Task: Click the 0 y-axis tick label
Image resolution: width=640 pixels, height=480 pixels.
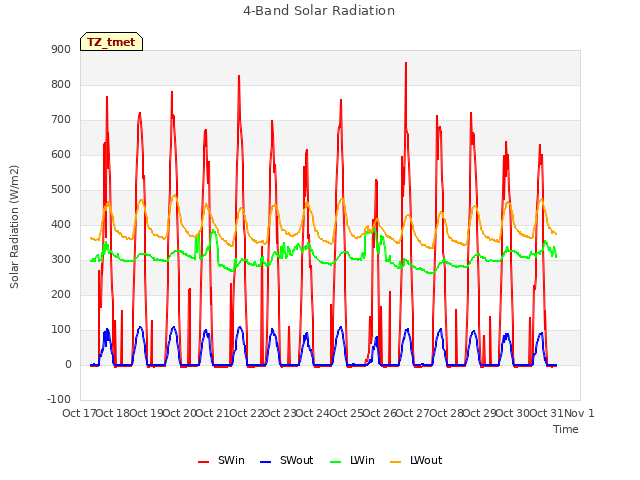Action: [68, 365]
